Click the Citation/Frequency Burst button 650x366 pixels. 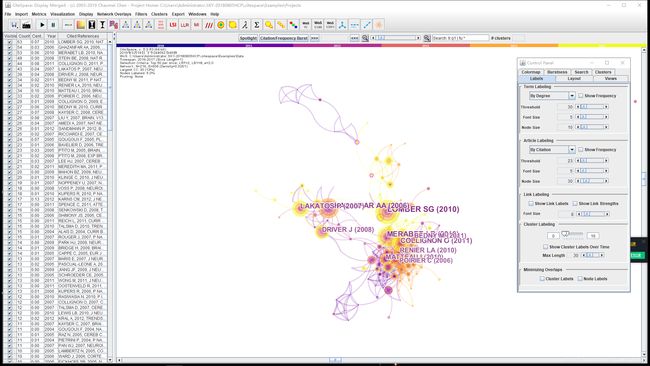(284, 38)
